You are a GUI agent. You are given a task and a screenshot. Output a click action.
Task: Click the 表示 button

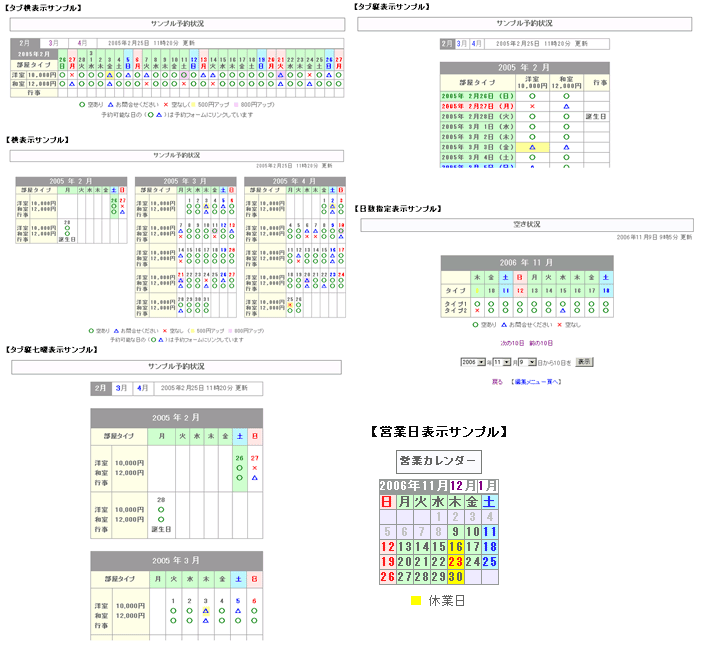pyautogui.click(x=584, y=362)
